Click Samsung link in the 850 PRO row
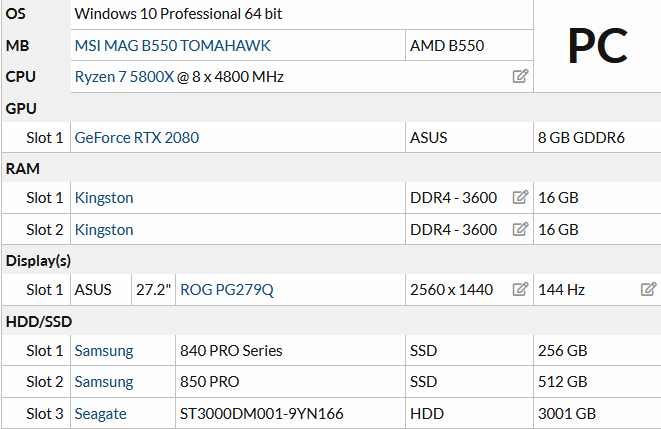Screen dimensions: 661x429 pyautogui.click(x=104, y=382)
